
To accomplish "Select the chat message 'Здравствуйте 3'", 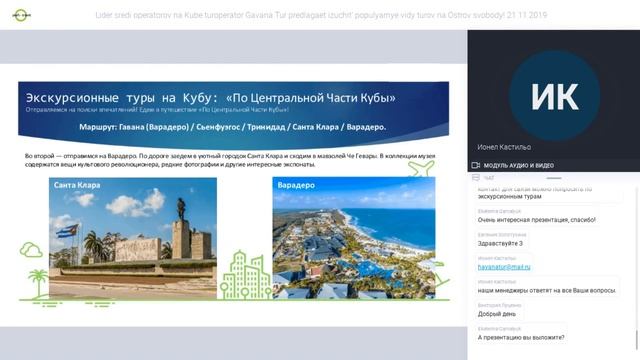I will (500, 243).
